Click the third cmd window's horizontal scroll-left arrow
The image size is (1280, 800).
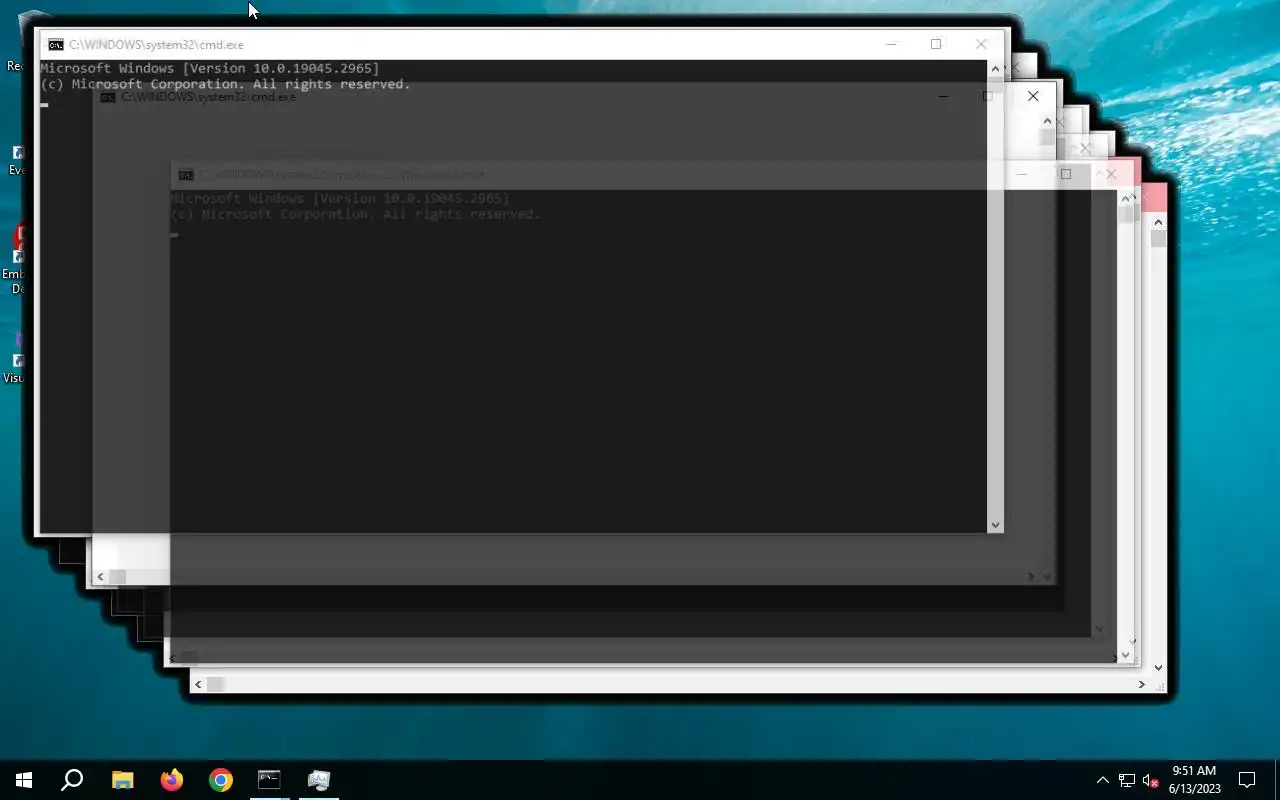172,658
